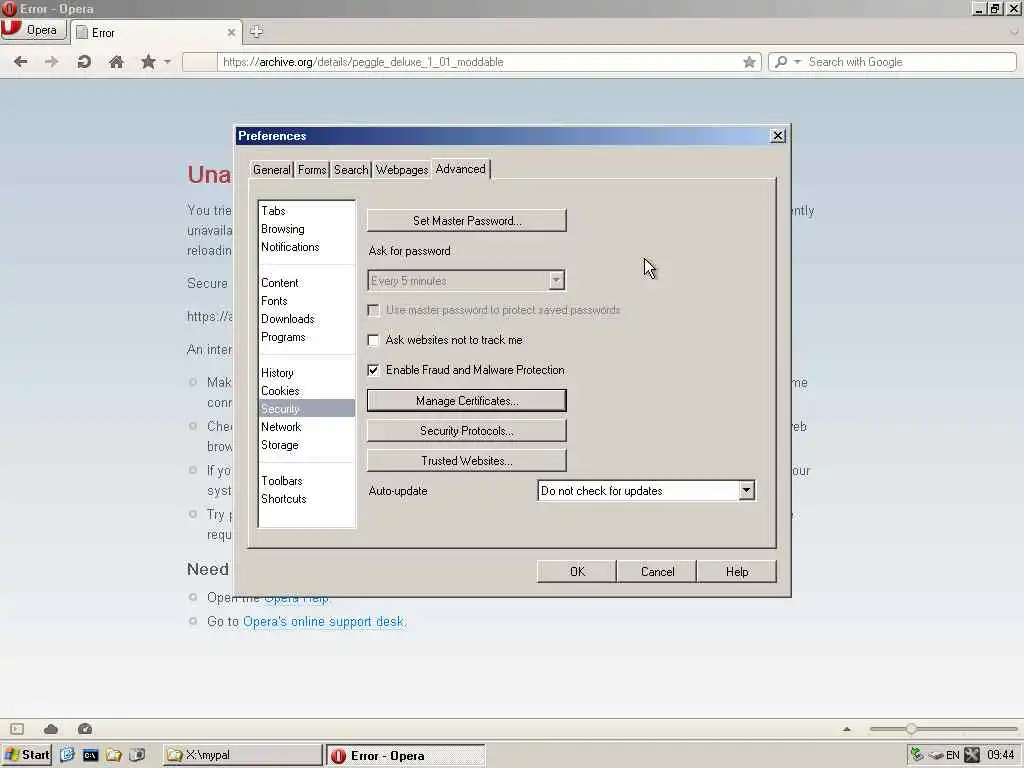
Task: Cancel the Preferences dialog
Action: (657, 571)
